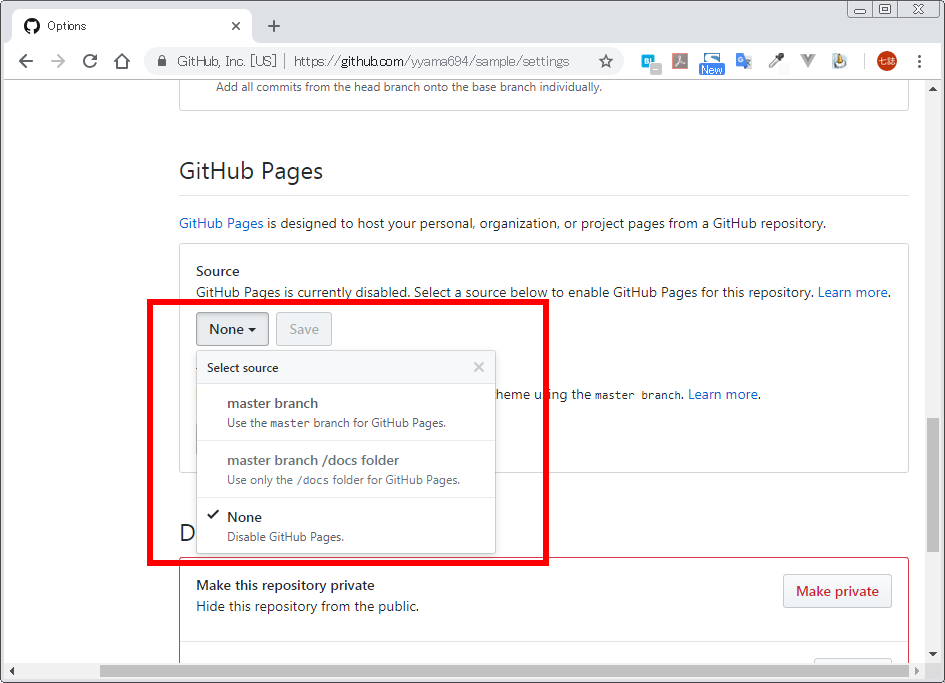Reload the page with refresh icon
The width and height of the screenshot is (945, 683).
tap(90, 61)
